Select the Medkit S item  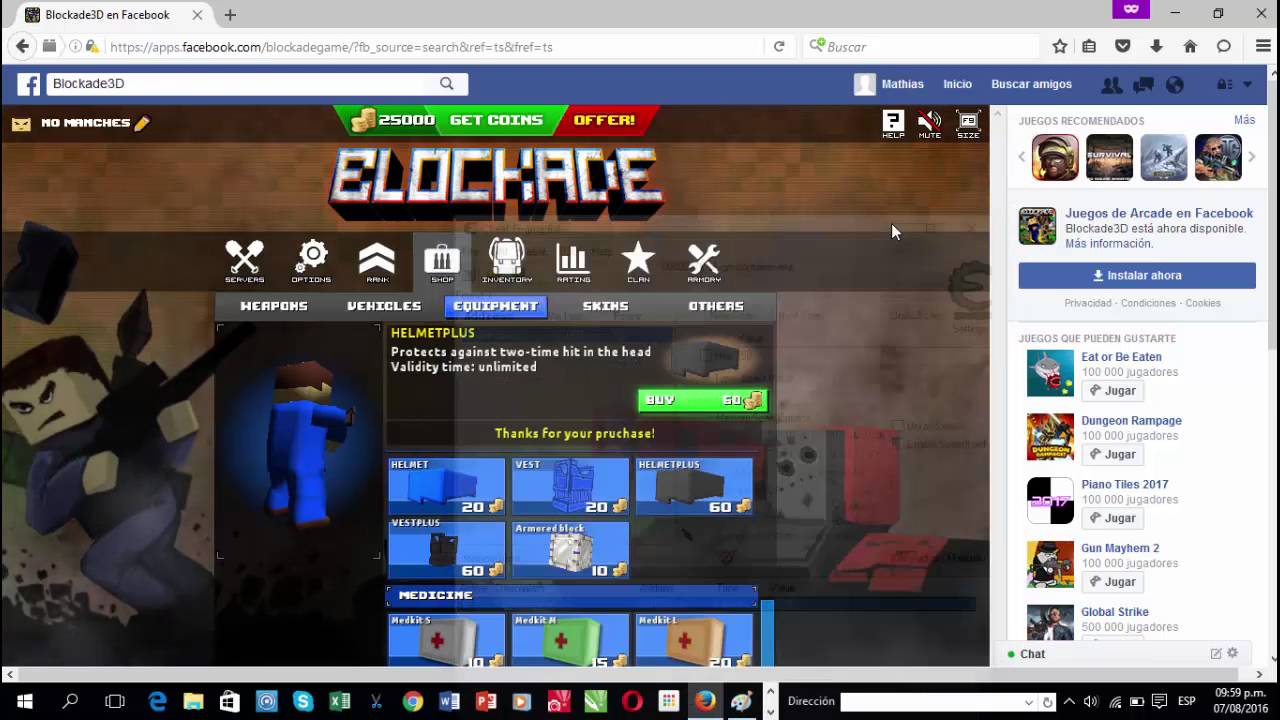point(447,640)
